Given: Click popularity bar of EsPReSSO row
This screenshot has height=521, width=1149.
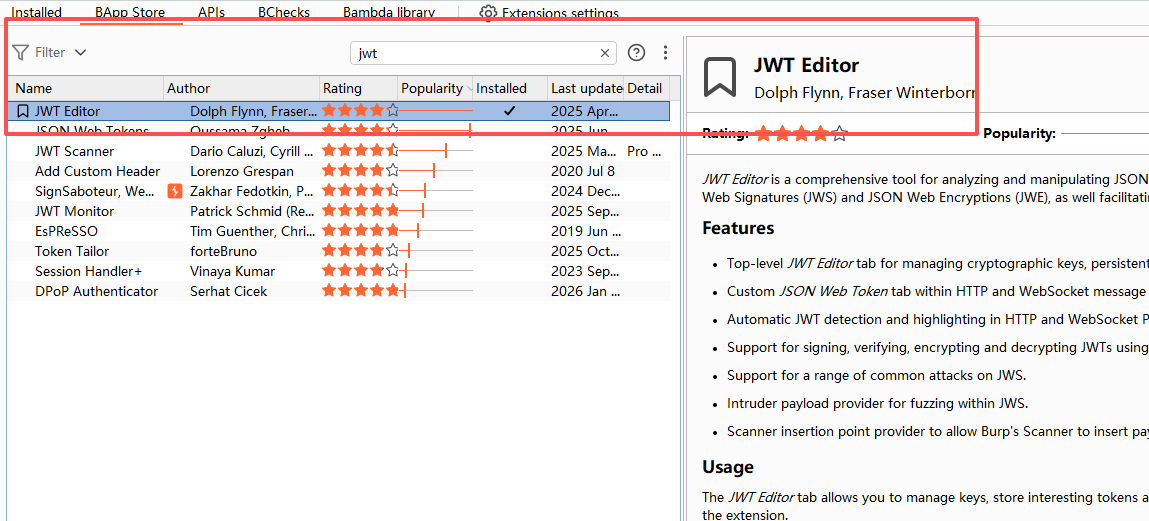Looking at the screenshot, I should [x=436, y=232].
